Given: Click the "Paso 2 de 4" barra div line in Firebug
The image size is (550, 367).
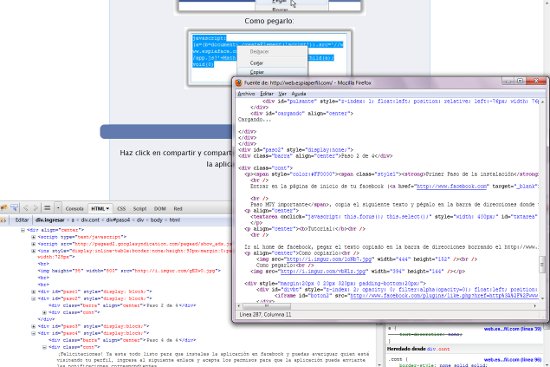Looking at the screenshot, I should click(122, 305).
